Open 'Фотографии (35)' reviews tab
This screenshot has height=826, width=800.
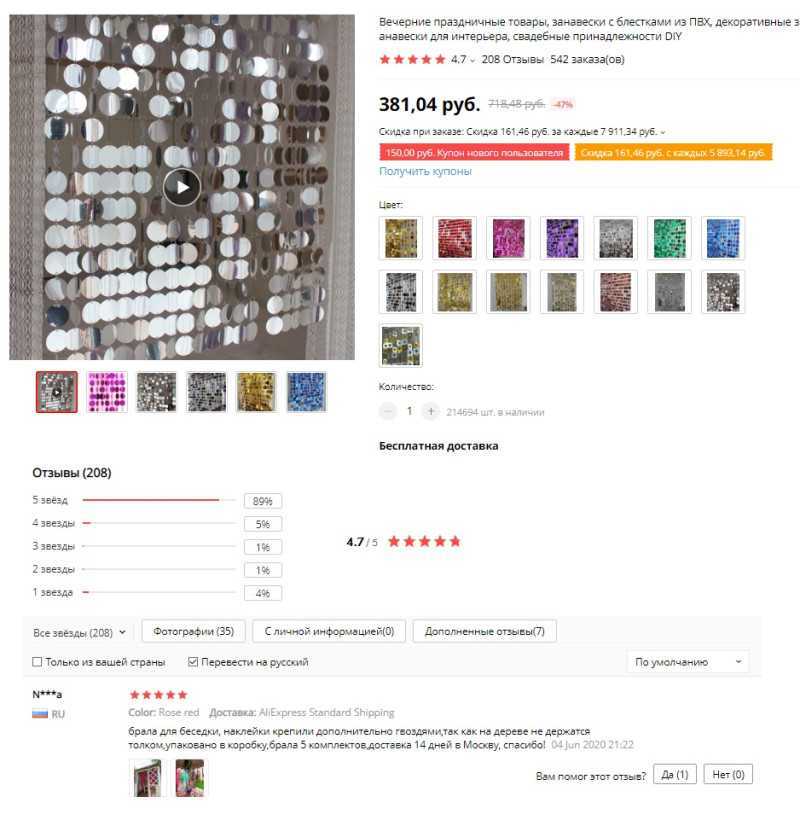pos(193,631)
